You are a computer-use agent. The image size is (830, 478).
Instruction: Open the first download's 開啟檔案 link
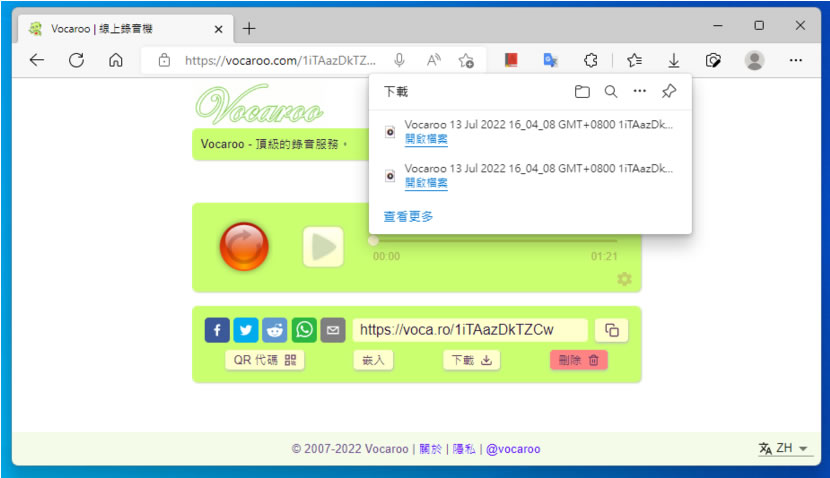426,139
